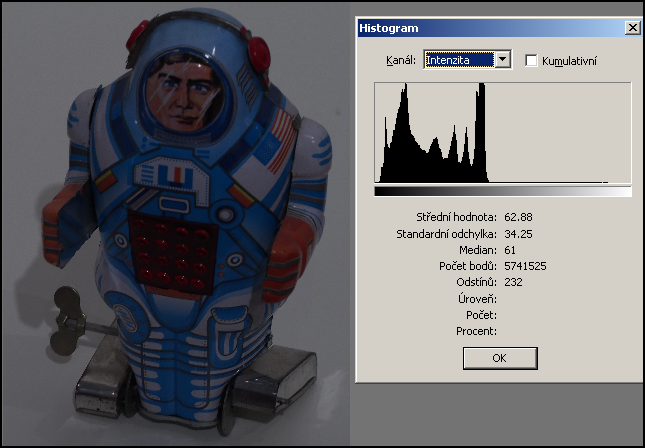Image resolution: width=645 pixels, height=448 pixels.
Task: Open the Kanál dropdown arrow
Action: (503, 60)
